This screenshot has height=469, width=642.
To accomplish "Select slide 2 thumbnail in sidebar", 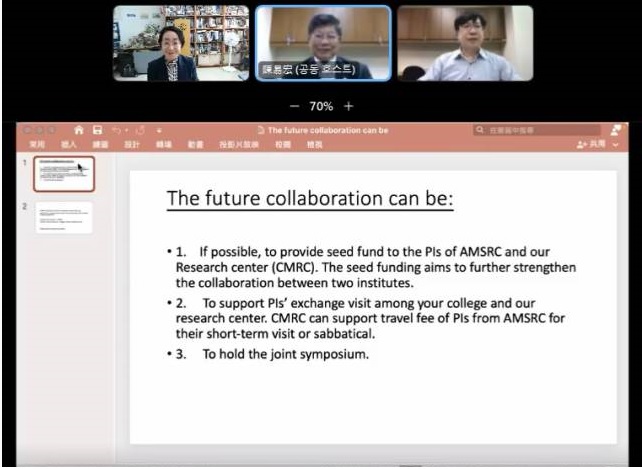I will point(63,218).
